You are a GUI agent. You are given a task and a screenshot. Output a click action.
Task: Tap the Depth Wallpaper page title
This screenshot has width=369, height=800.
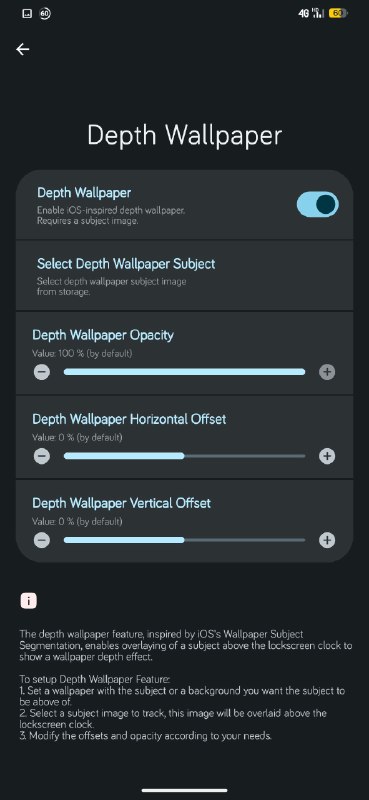click(184, 136)
